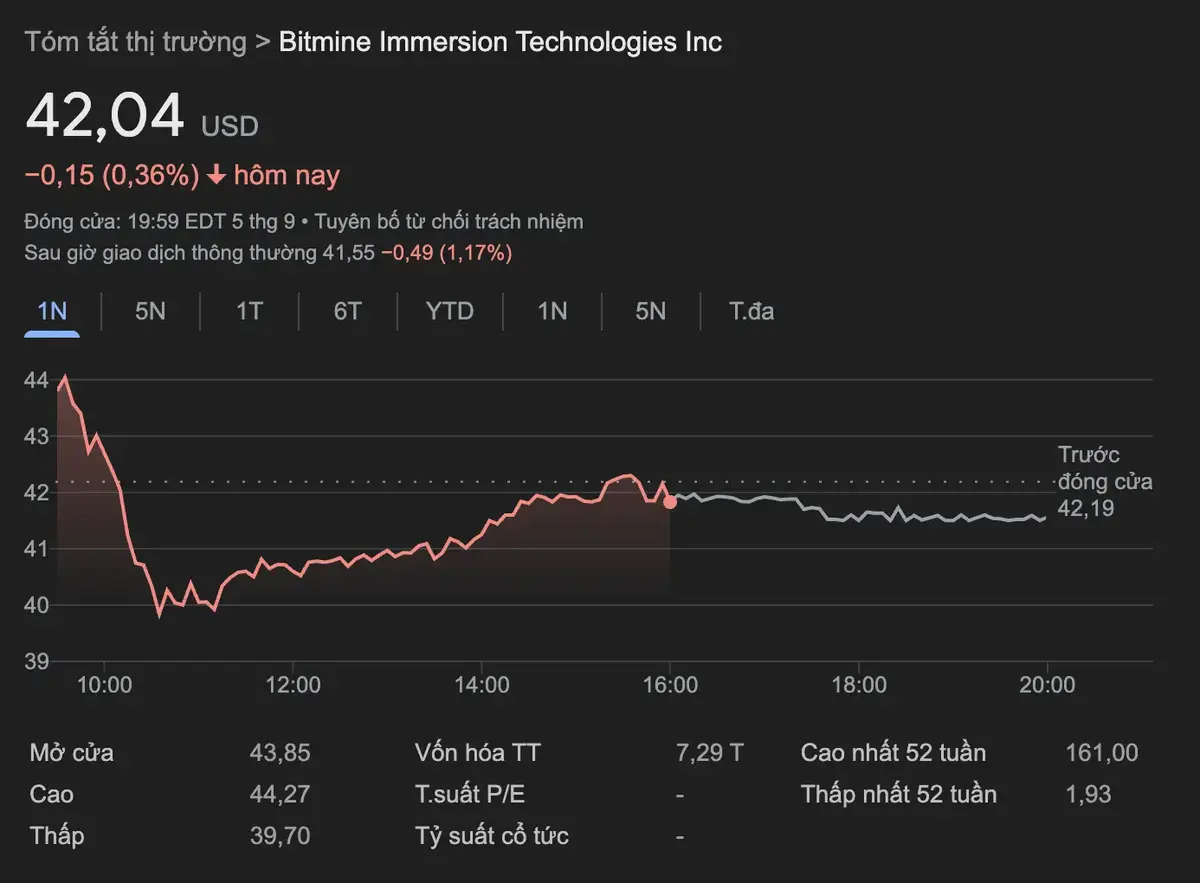The height and width of the screenshot is (883, 1200).
Task: Open the 1T one-month chart view
Action: [x=248, y=311]
